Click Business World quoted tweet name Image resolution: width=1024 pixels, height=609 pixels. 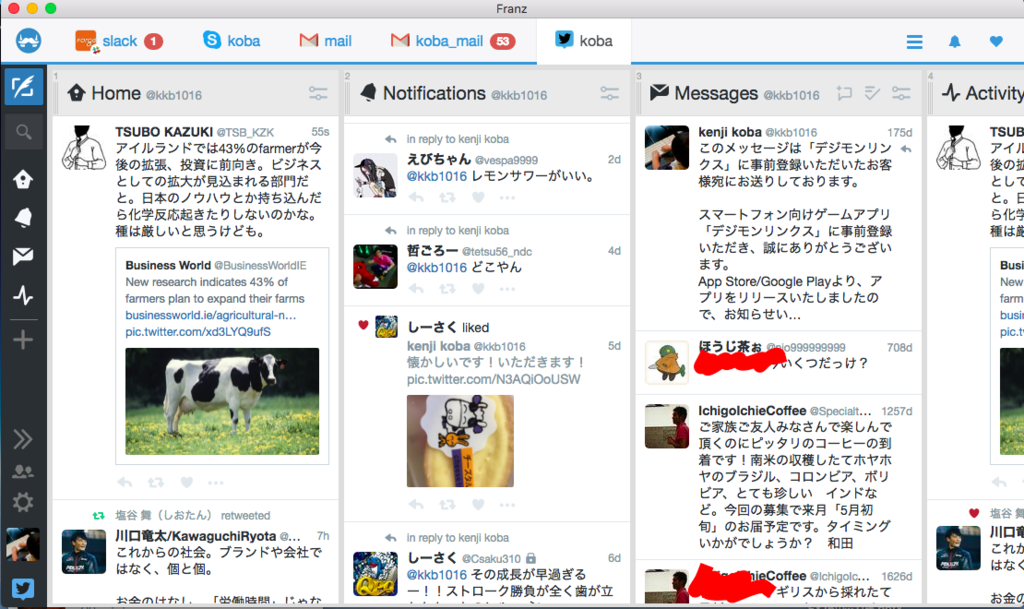tap(168, 265)
